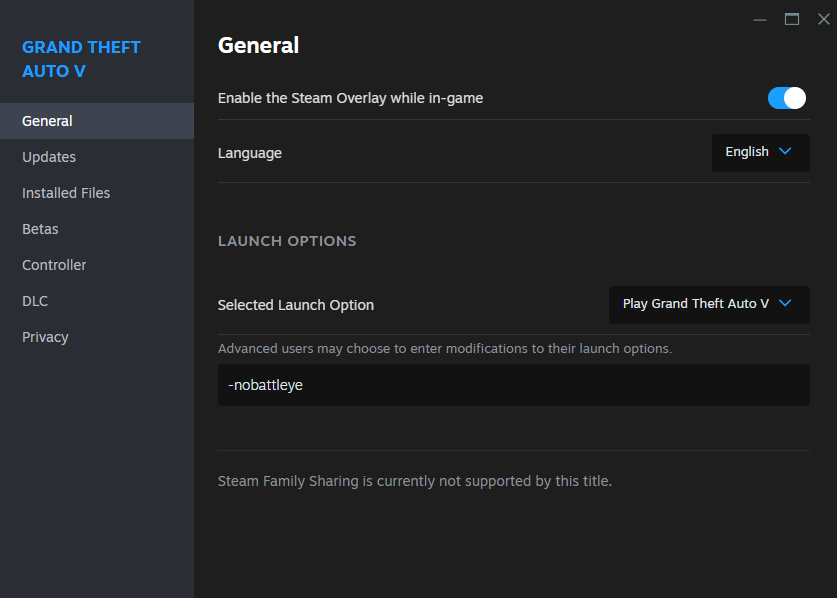
Task: Open the Language dropdown set to English
Action: [761, 153]
